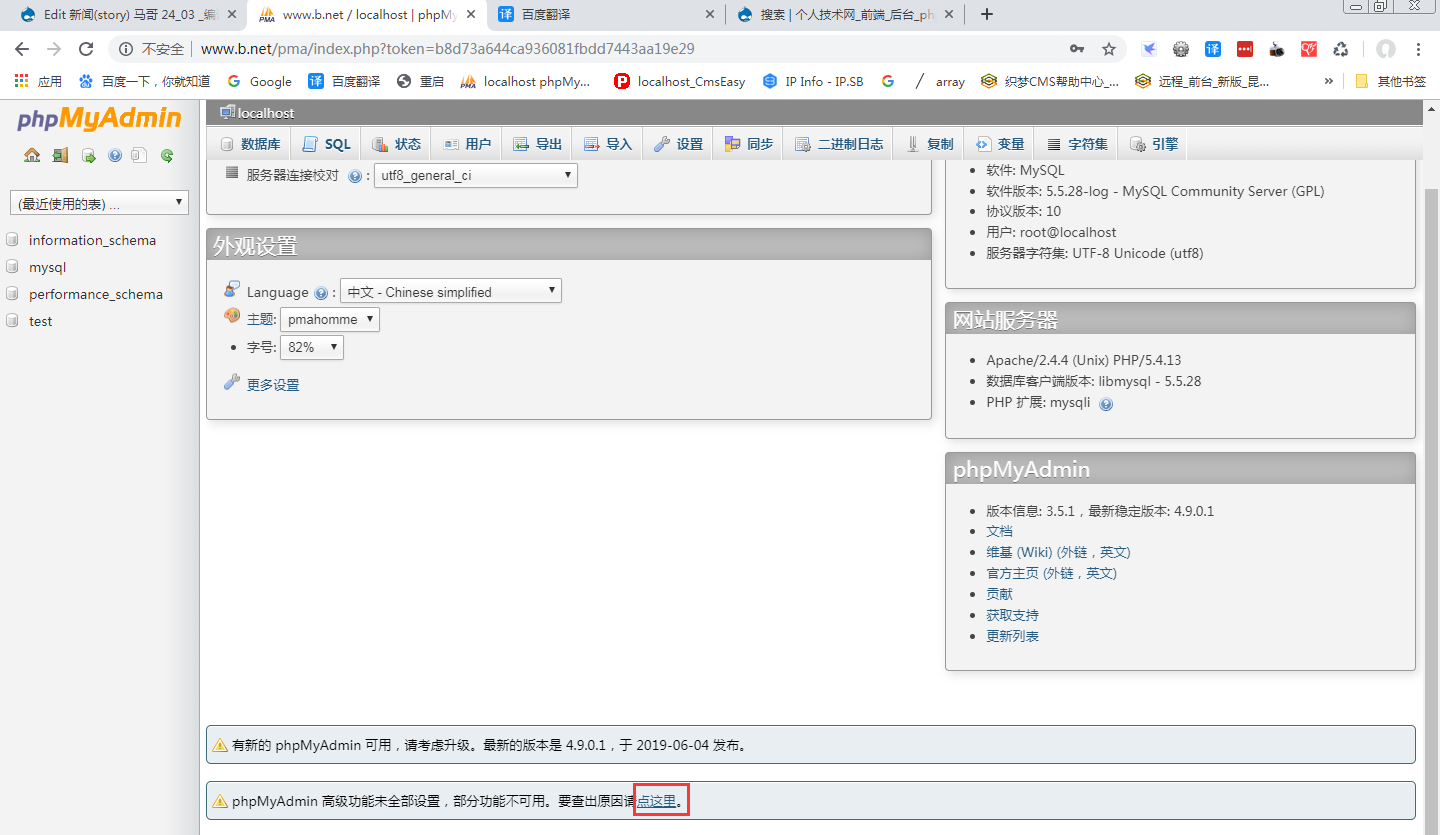Open the 导入 import tab

(608, 144)
